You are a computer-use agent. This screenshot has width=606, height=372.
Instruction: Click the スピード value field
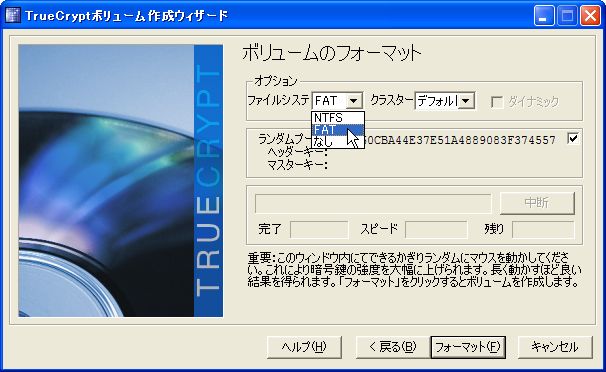pyautogui.click(x=436, y=229)
